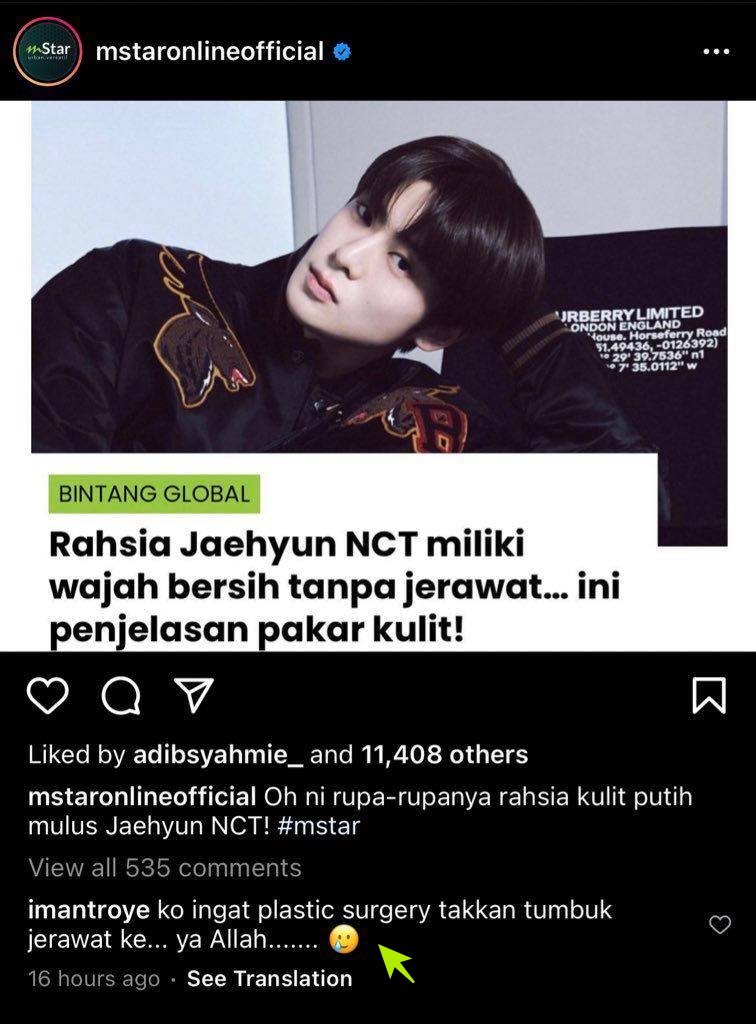This screenshot has width=756, height=1024.
Task: Open mstaronlineofficial profile from header
Action: [x=210, y=51]
